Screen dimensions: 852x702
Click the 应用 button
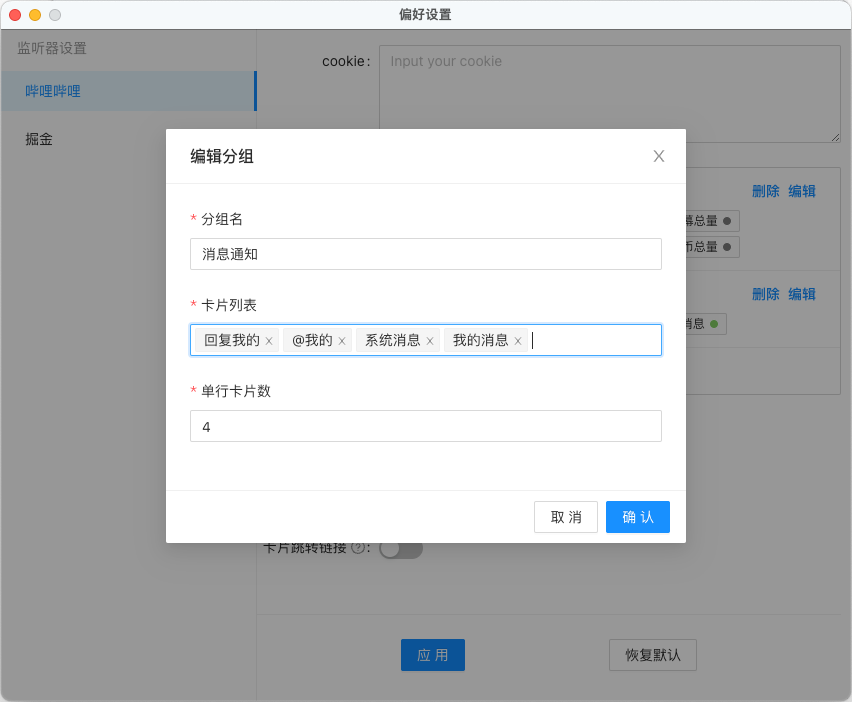[432, 655]
